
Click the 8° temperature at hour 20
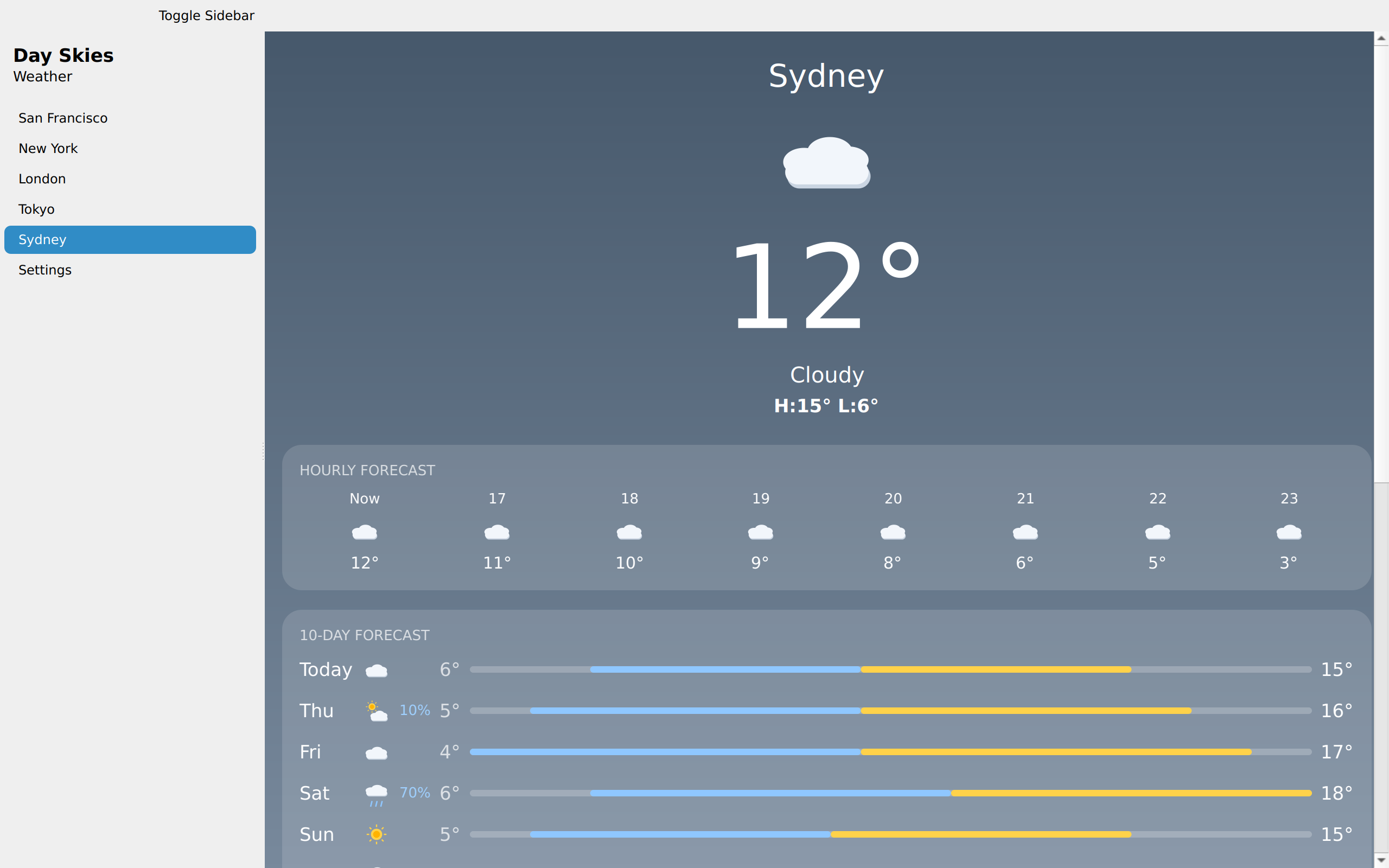(893, 563)
